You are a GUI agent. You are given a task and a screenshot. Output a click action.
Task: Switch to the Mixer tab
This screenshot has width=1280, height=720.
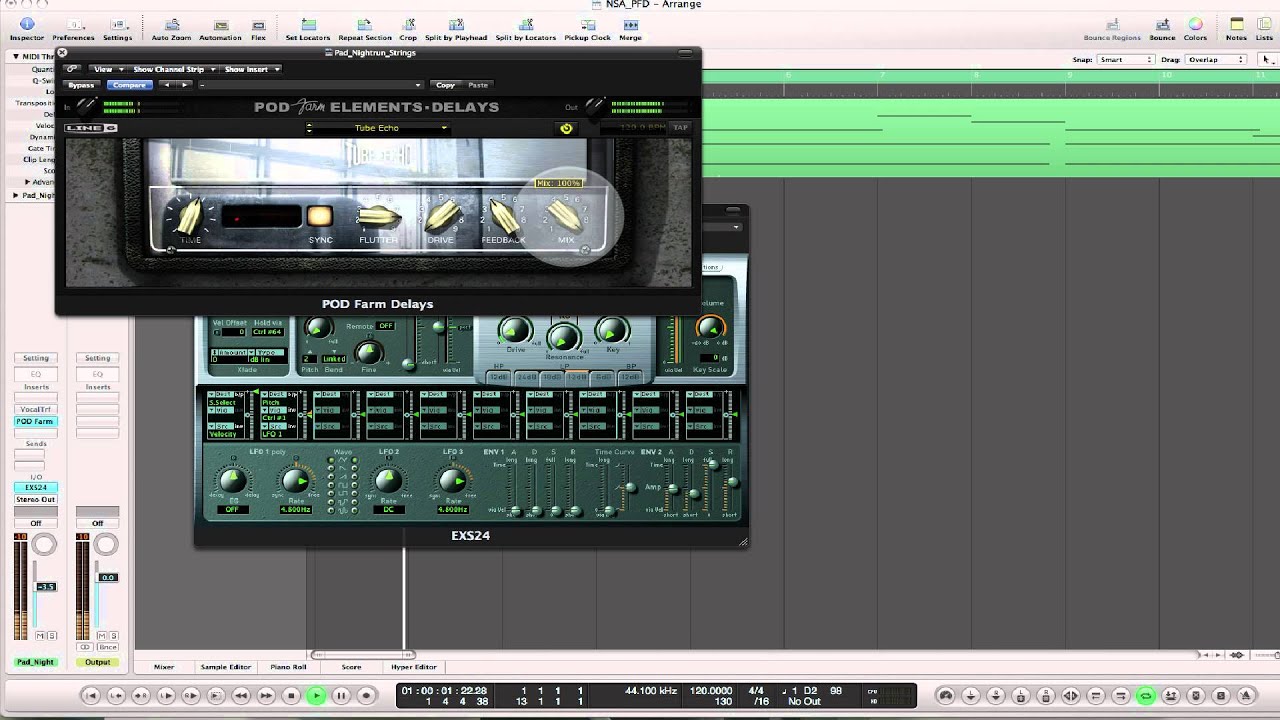tap(164, 667)
